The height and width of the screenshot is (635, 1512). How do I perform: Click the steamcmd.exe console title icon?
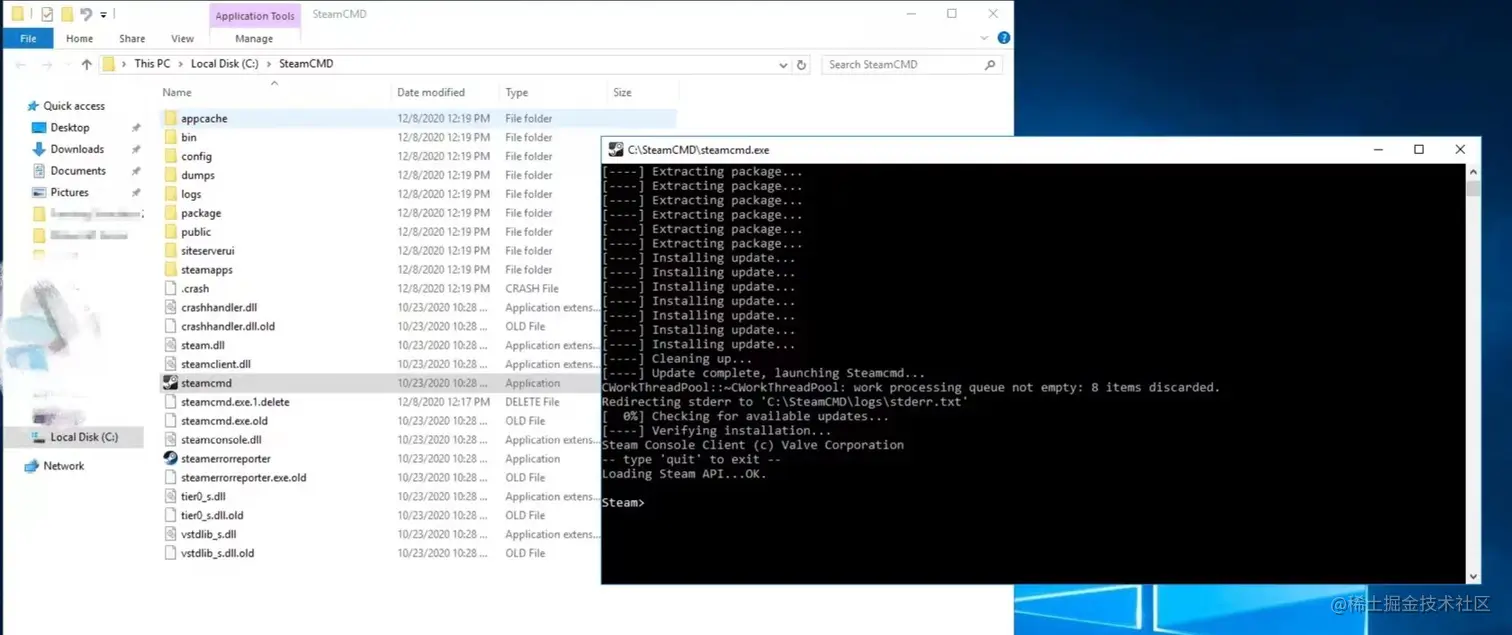pos(616,149)
